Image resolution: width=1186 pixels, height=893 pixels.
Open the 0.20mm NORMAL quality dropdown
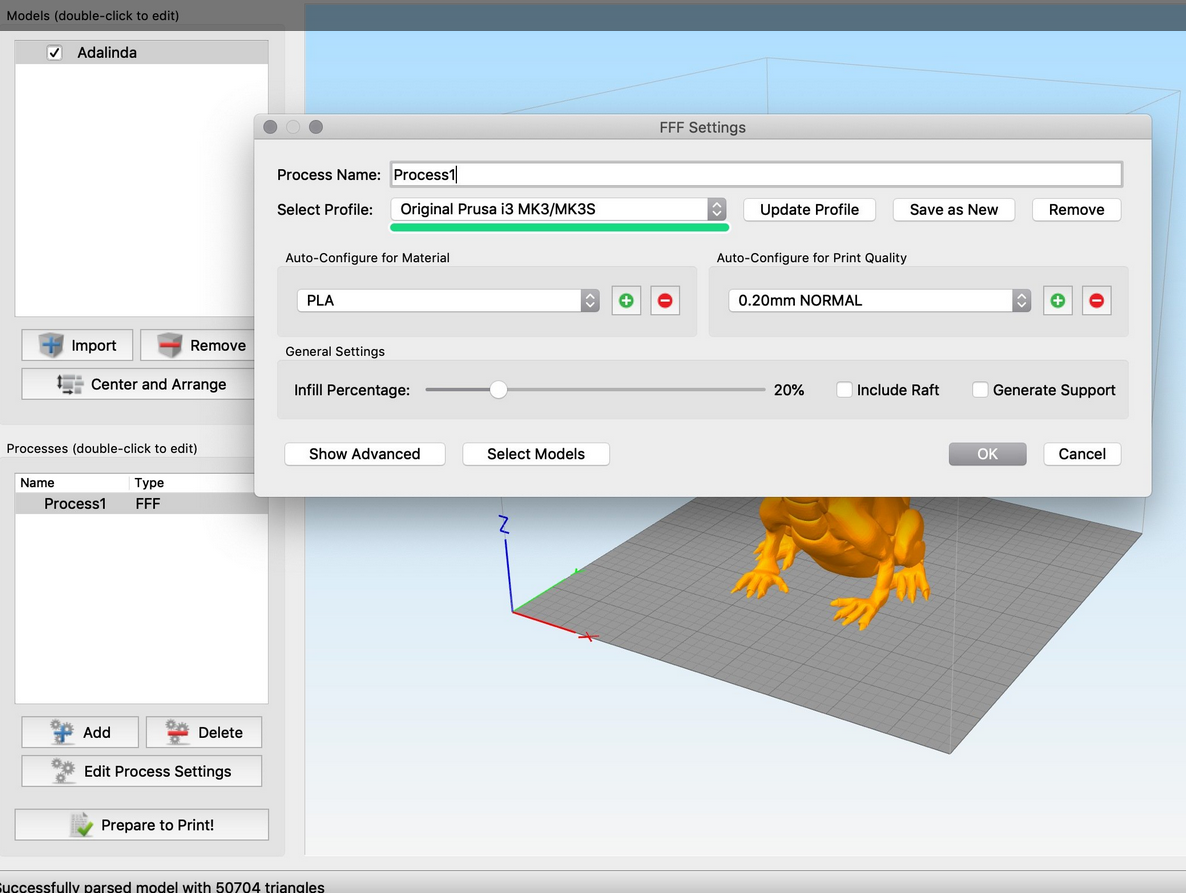coord(879,301)
